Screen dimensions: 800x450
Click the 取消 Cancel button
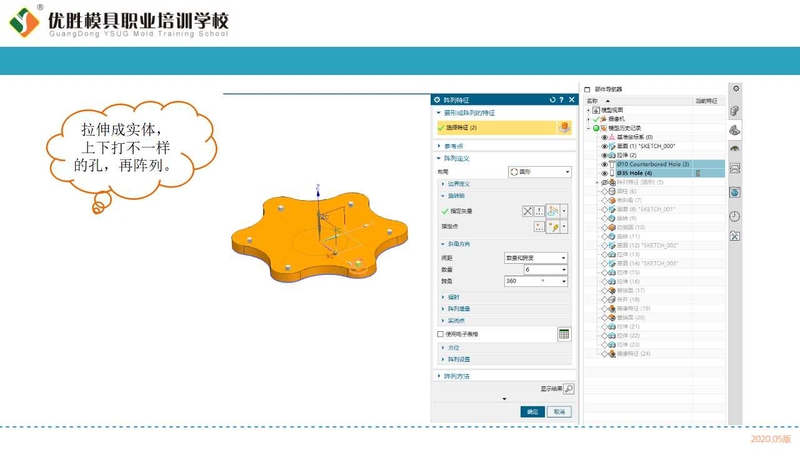pyautogui.click(x=559, y=411)
